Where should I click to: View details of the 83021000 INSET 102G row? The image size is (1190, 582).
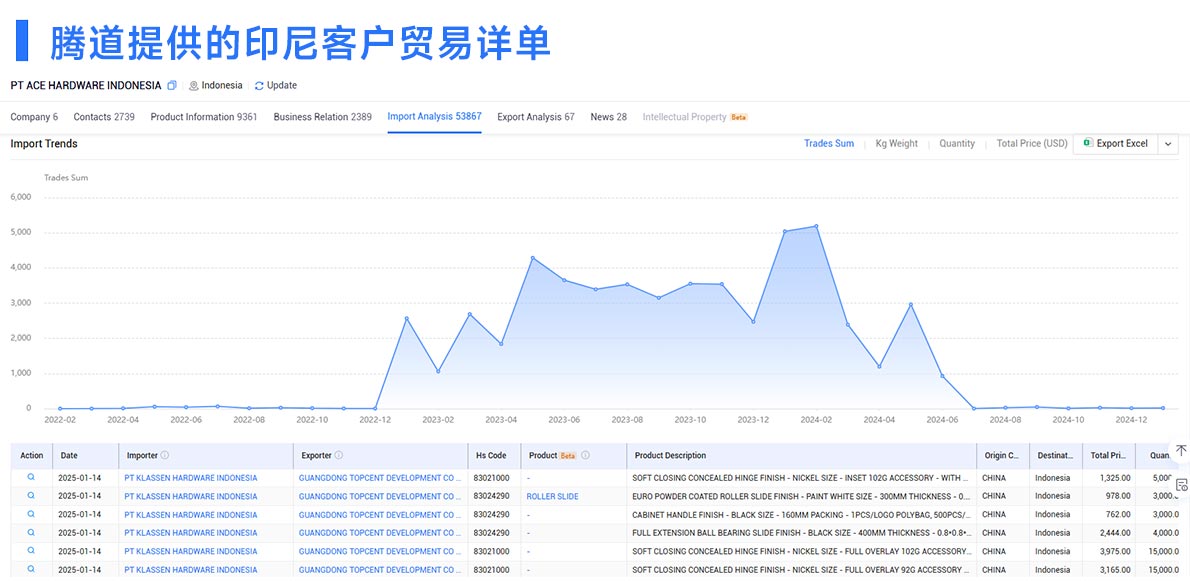click(31, 477)
